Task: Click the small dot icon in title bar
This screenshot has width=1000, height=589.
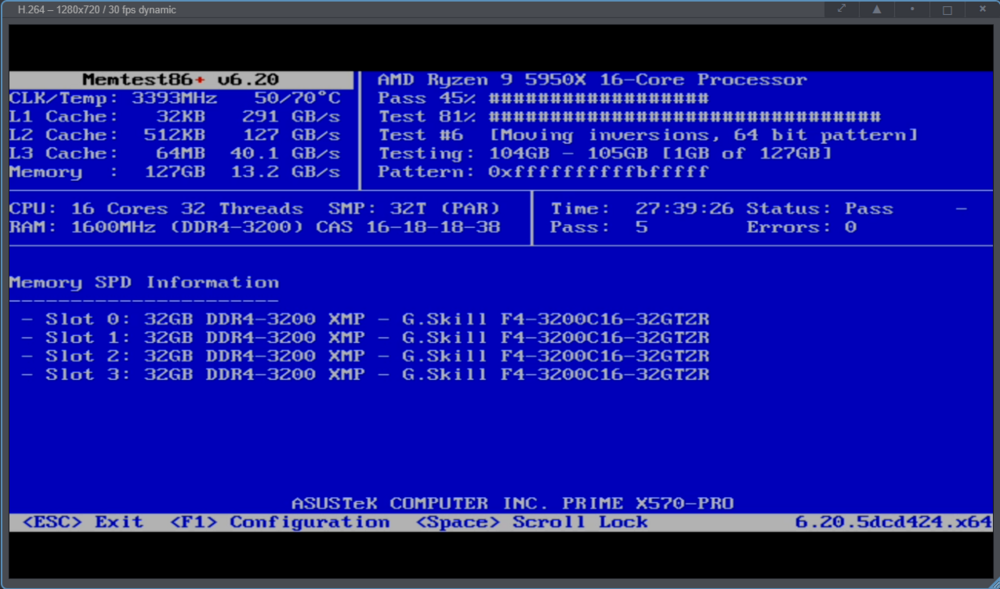Action: [912, 9]
